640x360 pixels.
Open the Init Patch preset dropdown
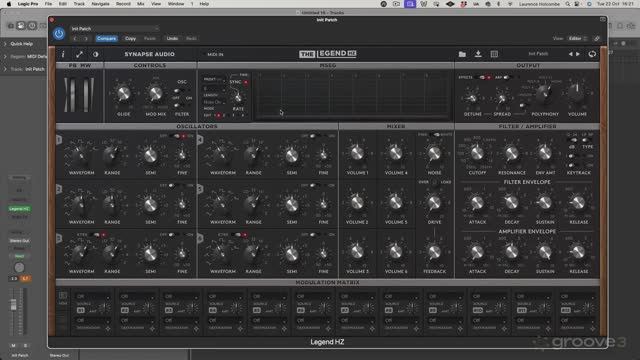tap(114, 29)
